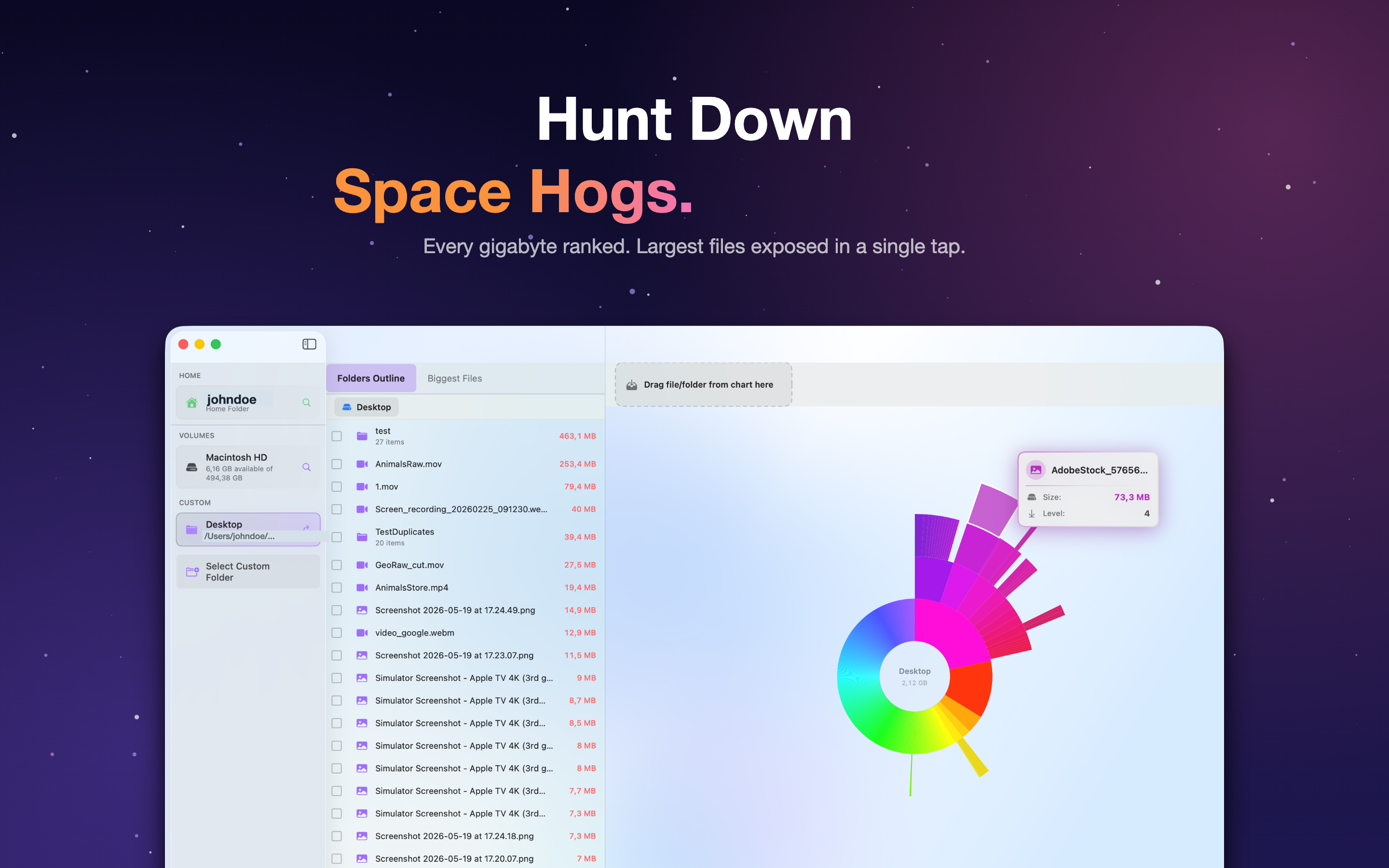
Task: Click the AdobeStock_57656 tooltip title
Action: (x=1099, y=470)
